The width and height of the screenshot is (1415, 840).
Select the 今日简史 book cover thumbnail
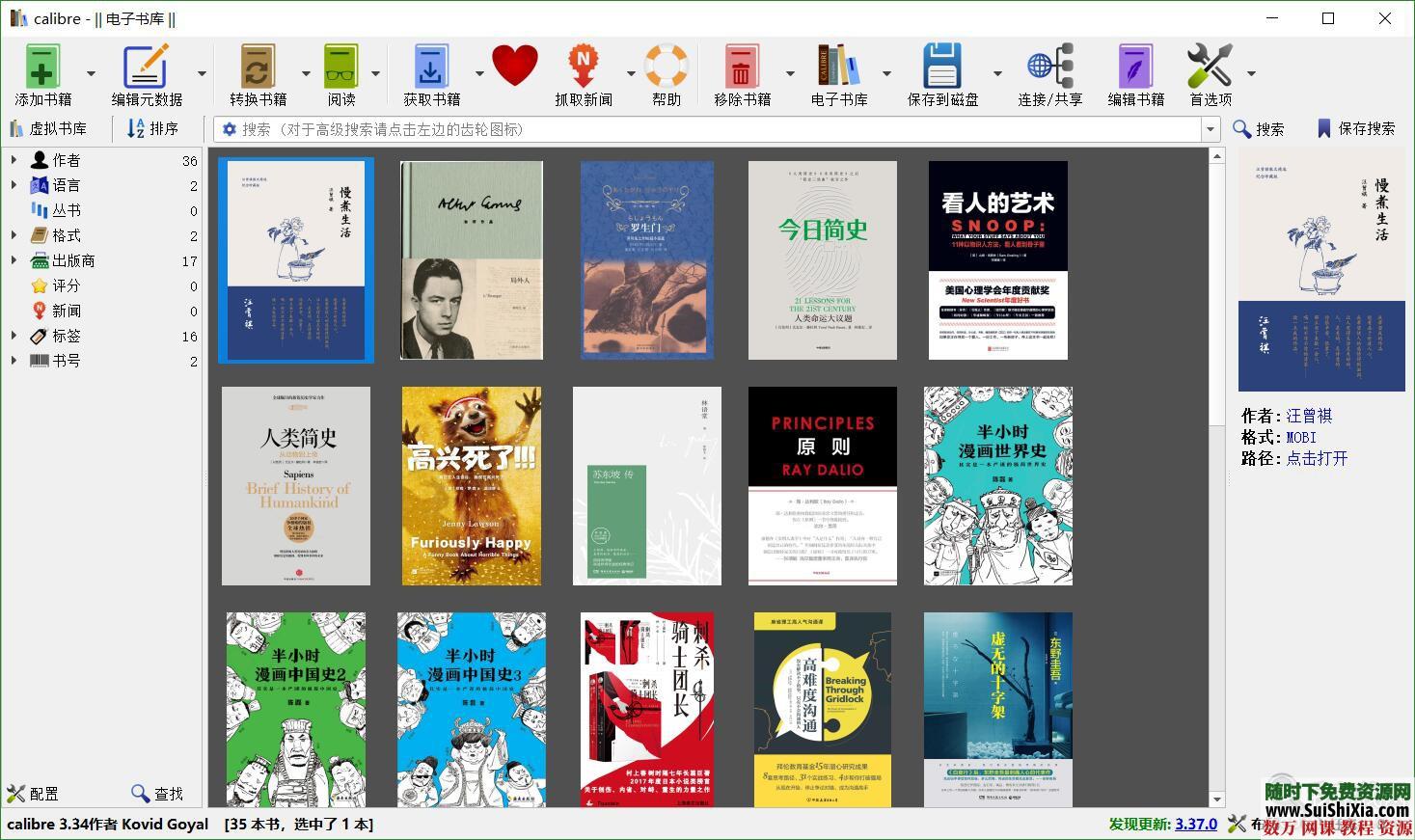click(x=822, y=260)
